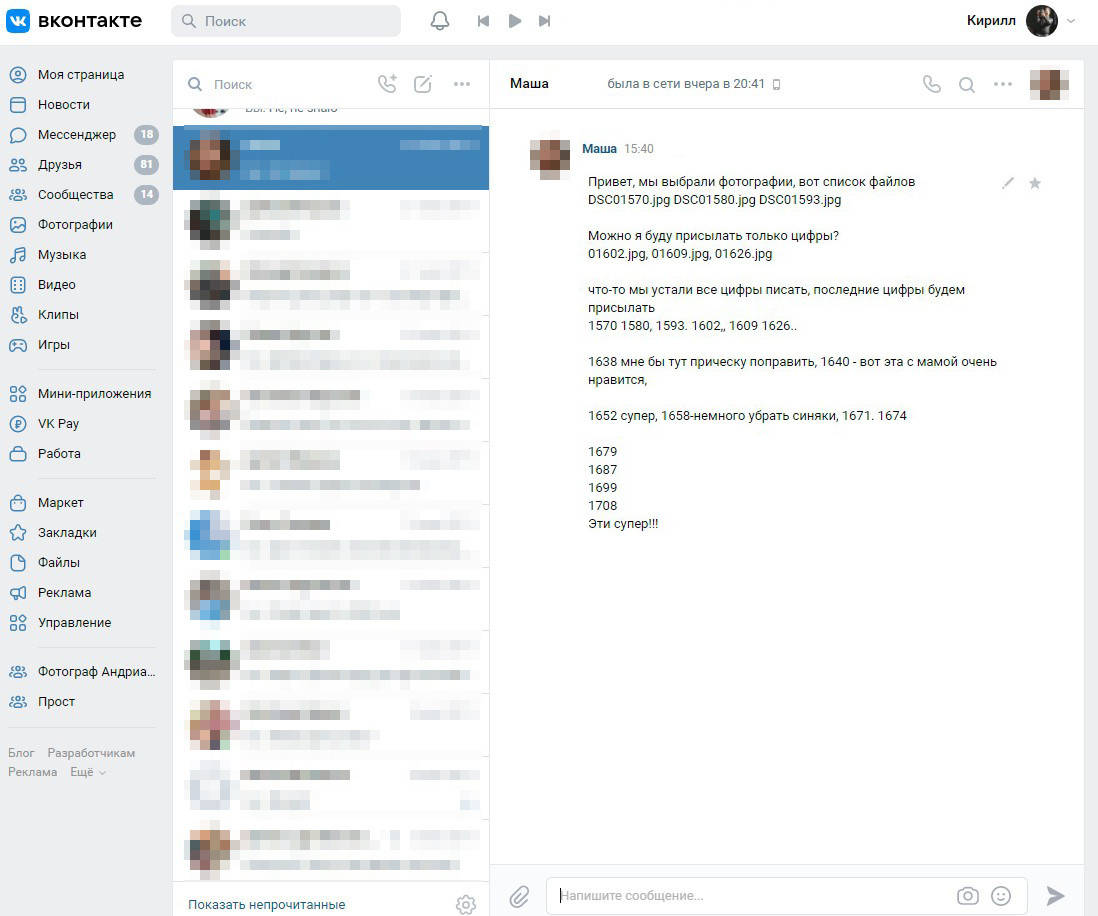Compose a new message with pencil icon

423,84
